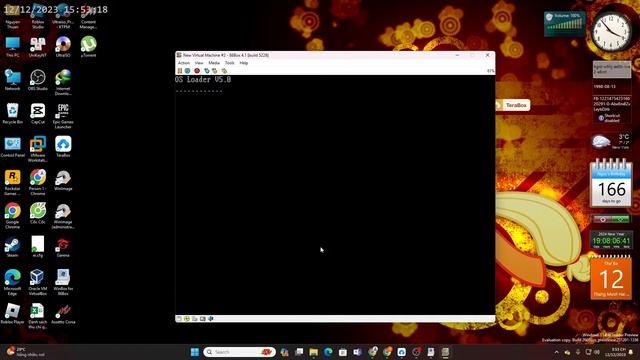The width and height of the screenshot is (640, 360).
Task: Select the Excel file Danh sách on desktop
Action: (x=38, y=316)
